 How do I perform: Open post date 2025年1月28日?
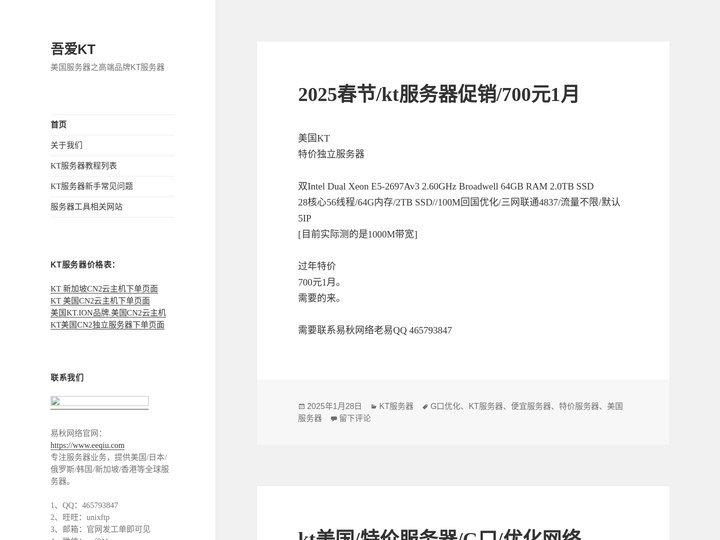(x=334, y=406)
